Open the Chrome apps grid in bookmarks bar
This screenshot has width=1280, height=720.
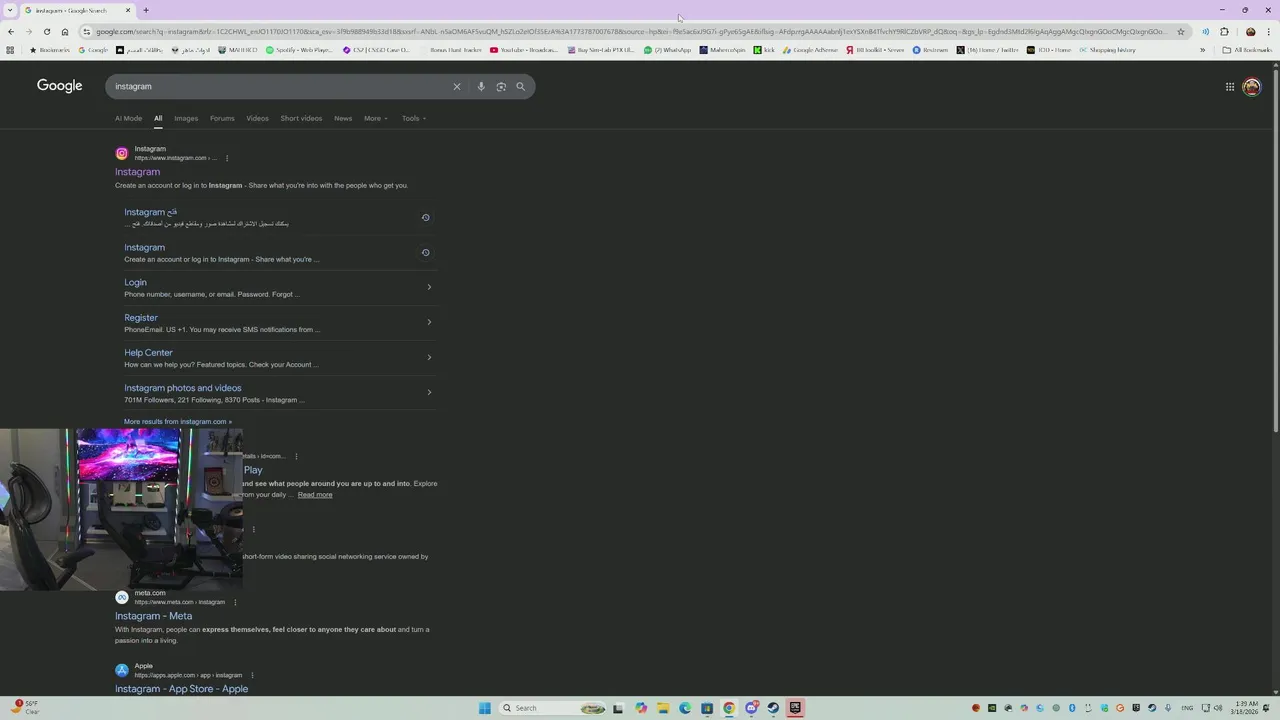10,50
